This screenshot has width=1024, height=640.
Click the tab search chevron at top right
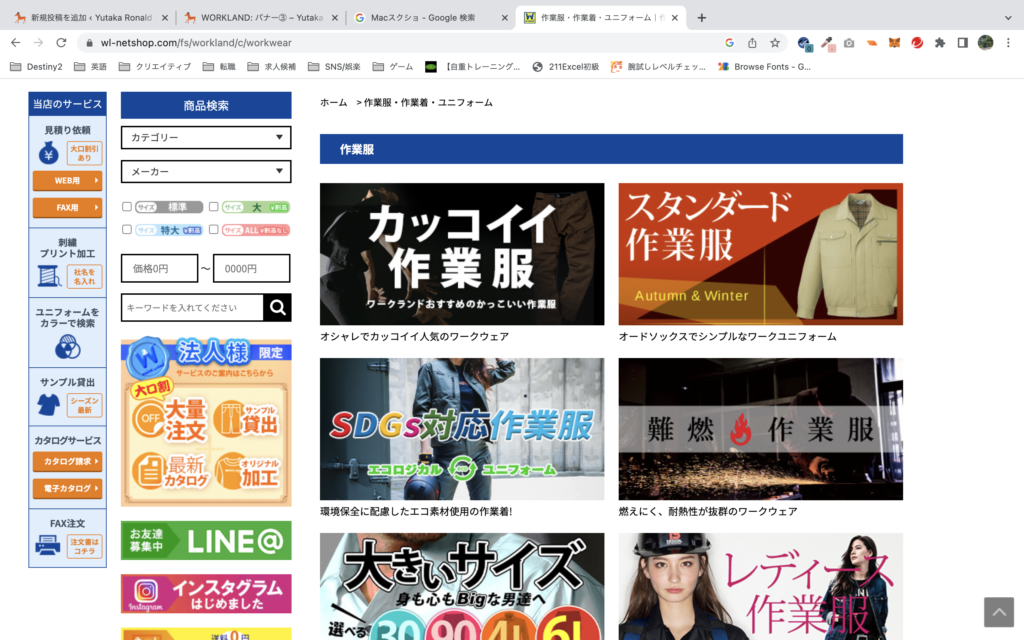(1008, 18)
